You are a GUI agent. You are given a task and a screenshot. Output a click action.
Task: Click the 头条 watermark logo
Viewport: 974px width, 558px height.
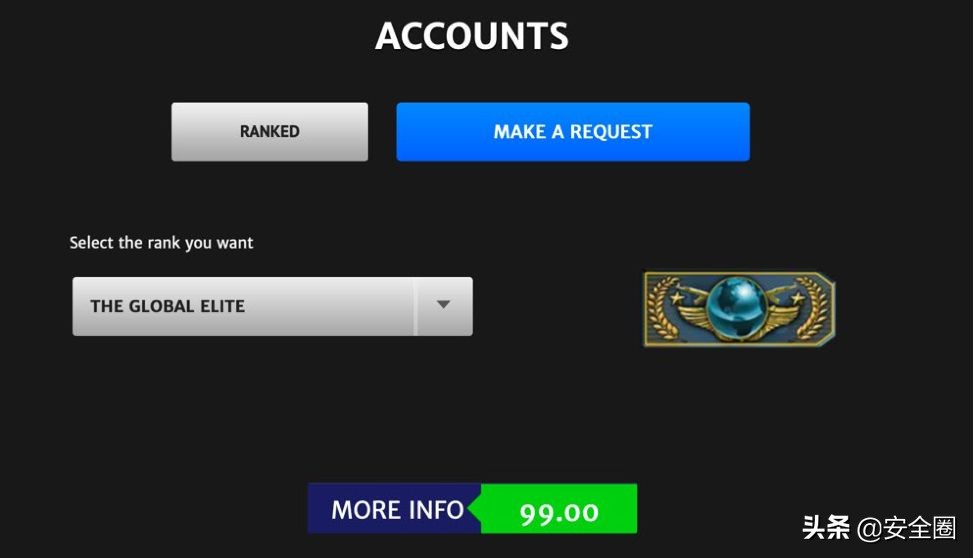pyautogui.click(x=826, y=528)
